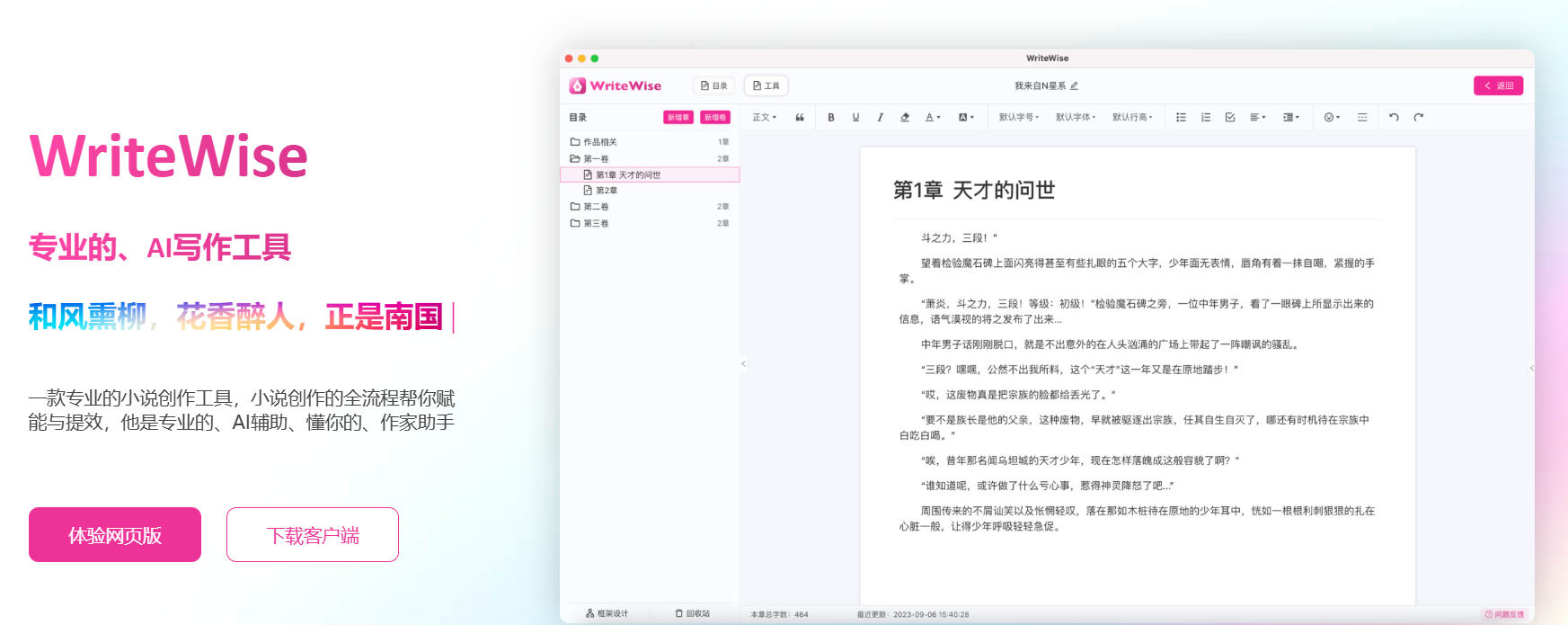Expand the 第三卷 folder
The height and width of the screenshot is (625, 1568).
coord(649,223)
